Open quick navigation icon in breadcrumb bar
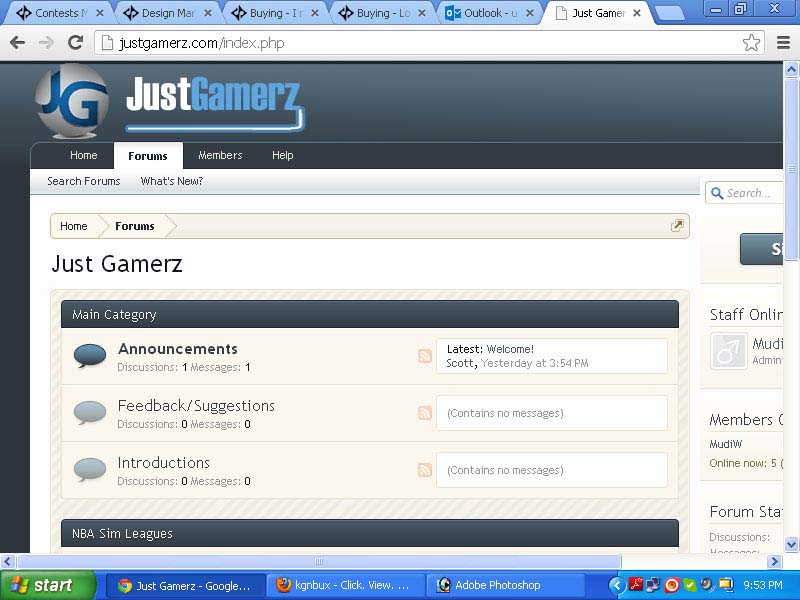This screenshot has width=800, height=600. pyautogui.click(x=677, y=226)
